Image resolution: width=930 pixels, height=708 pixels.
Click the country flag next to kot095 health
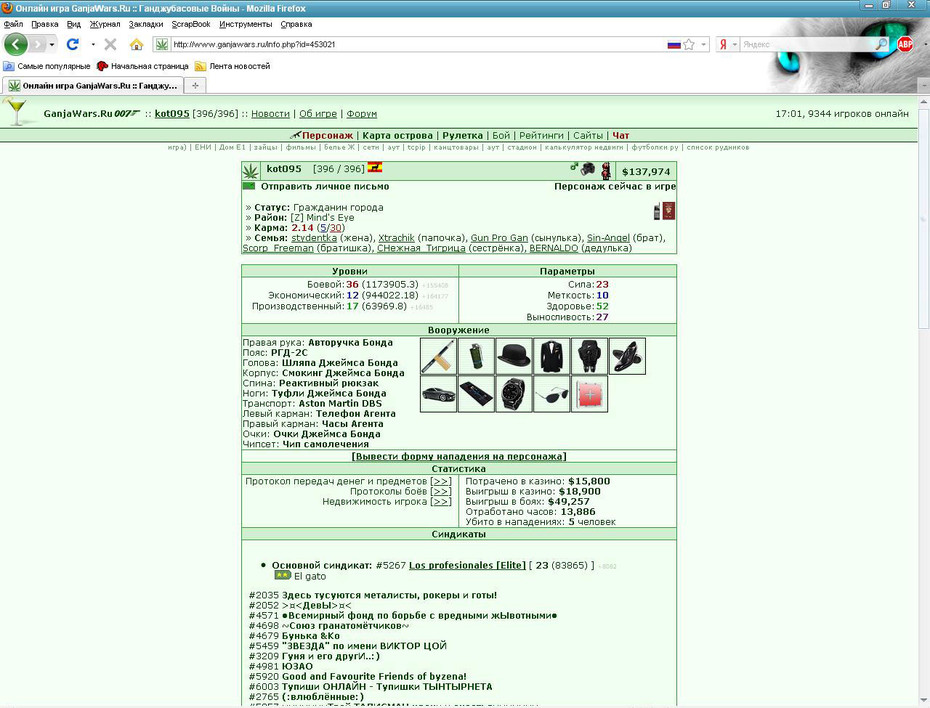pyautogui.click(x=375, y=168)
